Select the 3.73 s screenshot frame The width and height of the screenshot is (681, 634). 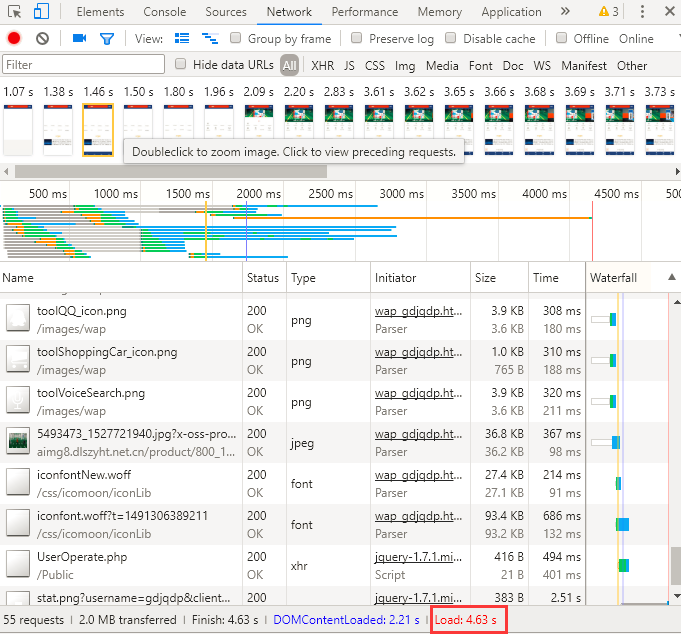click(660, 130)
